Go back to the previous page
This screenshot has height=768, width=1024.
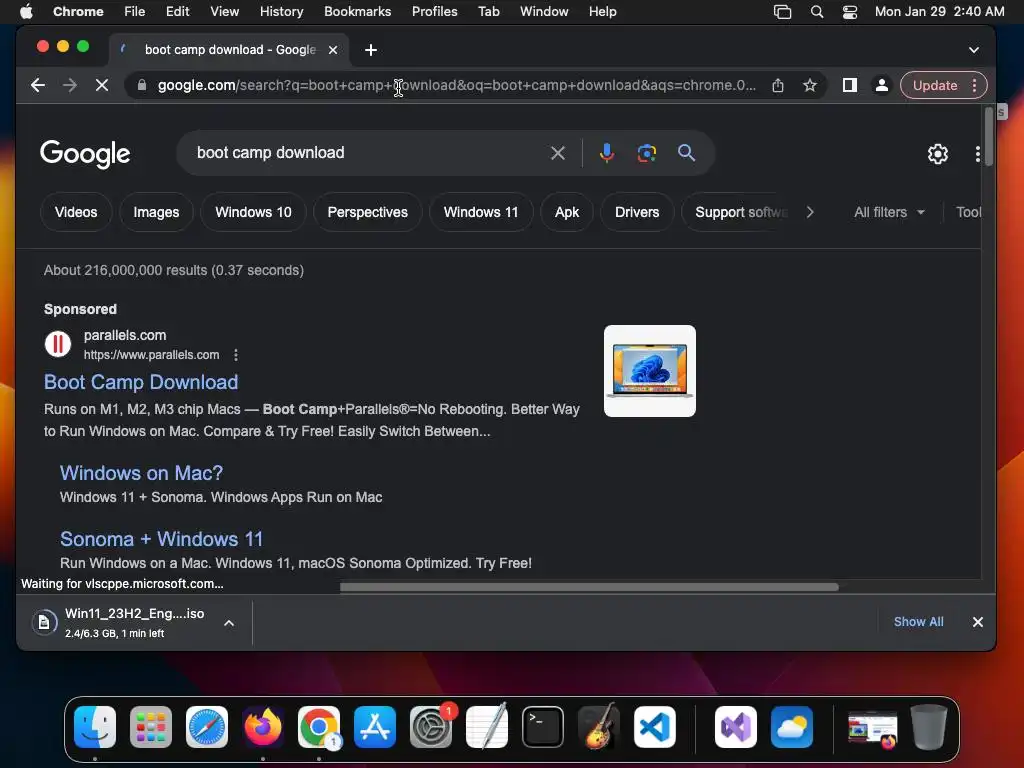[38, 85]
